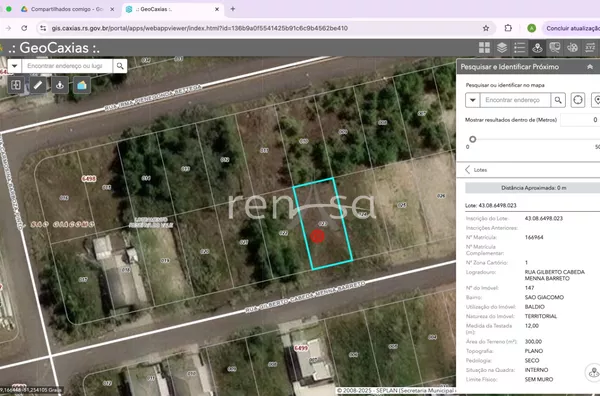Activate the circular locate-on-map button
Screen dimensions: 600x396
coord(578,100)
